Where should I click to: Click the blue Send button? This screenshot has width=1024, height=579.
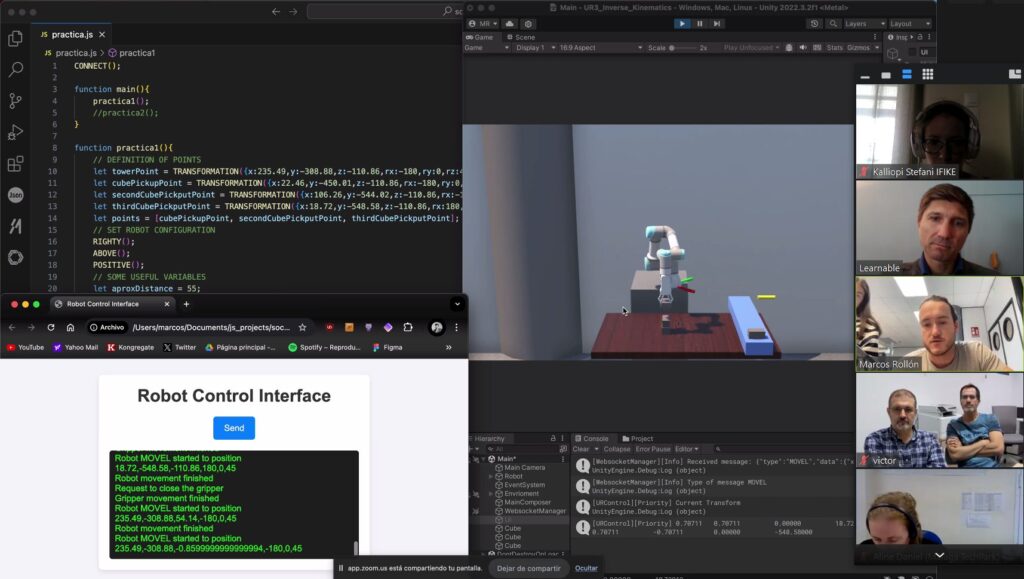(x=234, y=428)
